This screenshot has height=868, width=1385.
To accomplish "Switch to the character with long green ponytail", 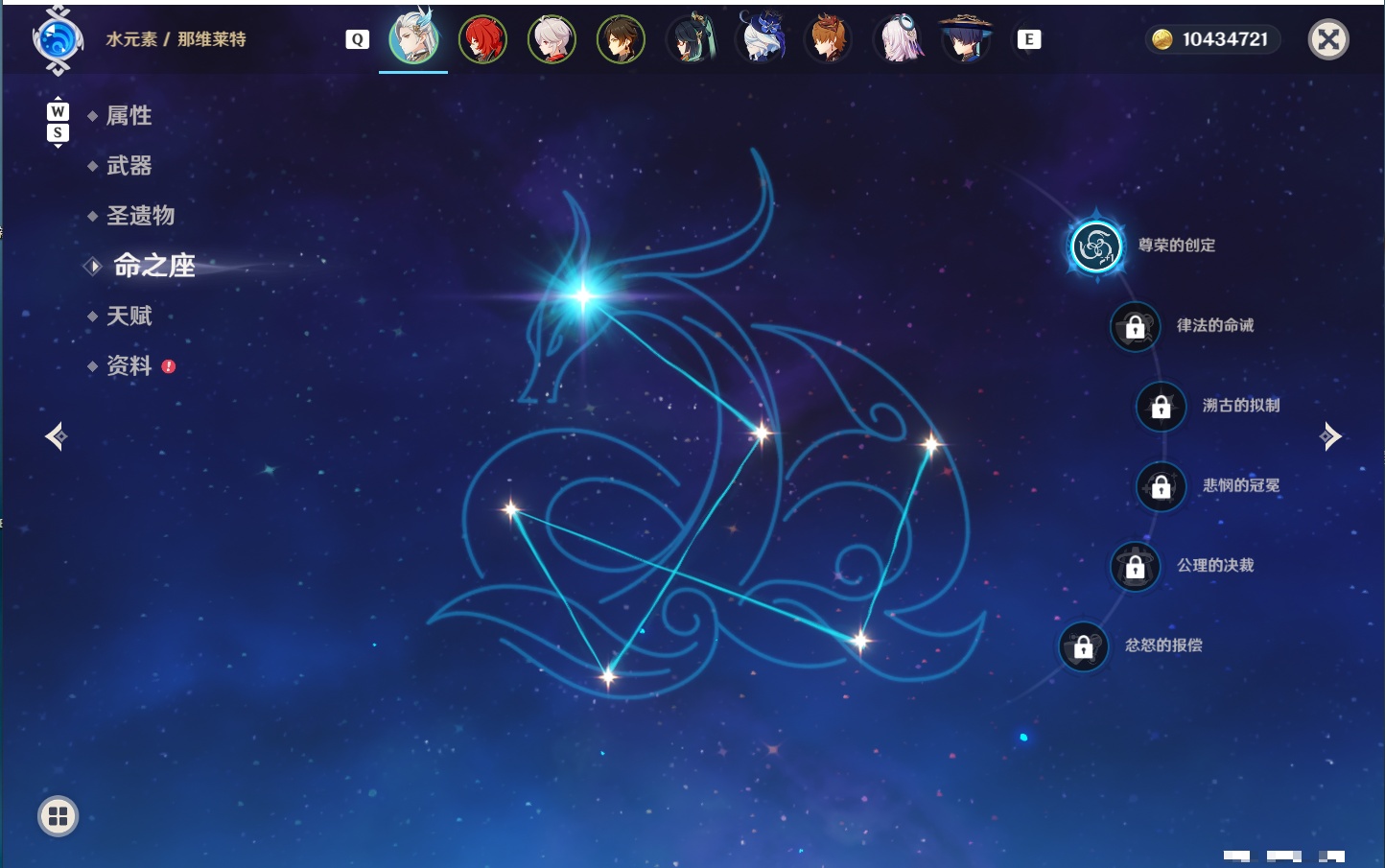I will (x=691, y=38).
